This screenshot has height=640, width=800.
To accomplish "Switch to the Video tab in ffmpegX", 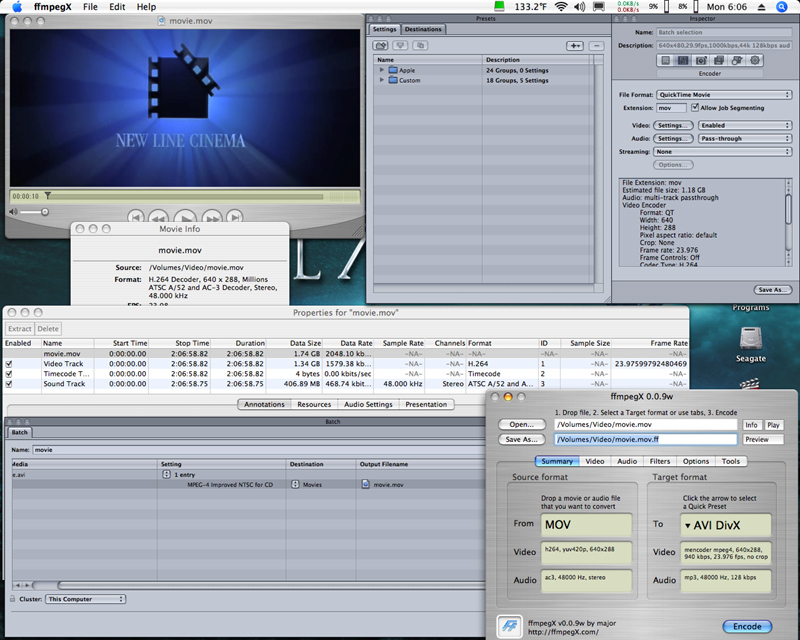I will point(594,461).
